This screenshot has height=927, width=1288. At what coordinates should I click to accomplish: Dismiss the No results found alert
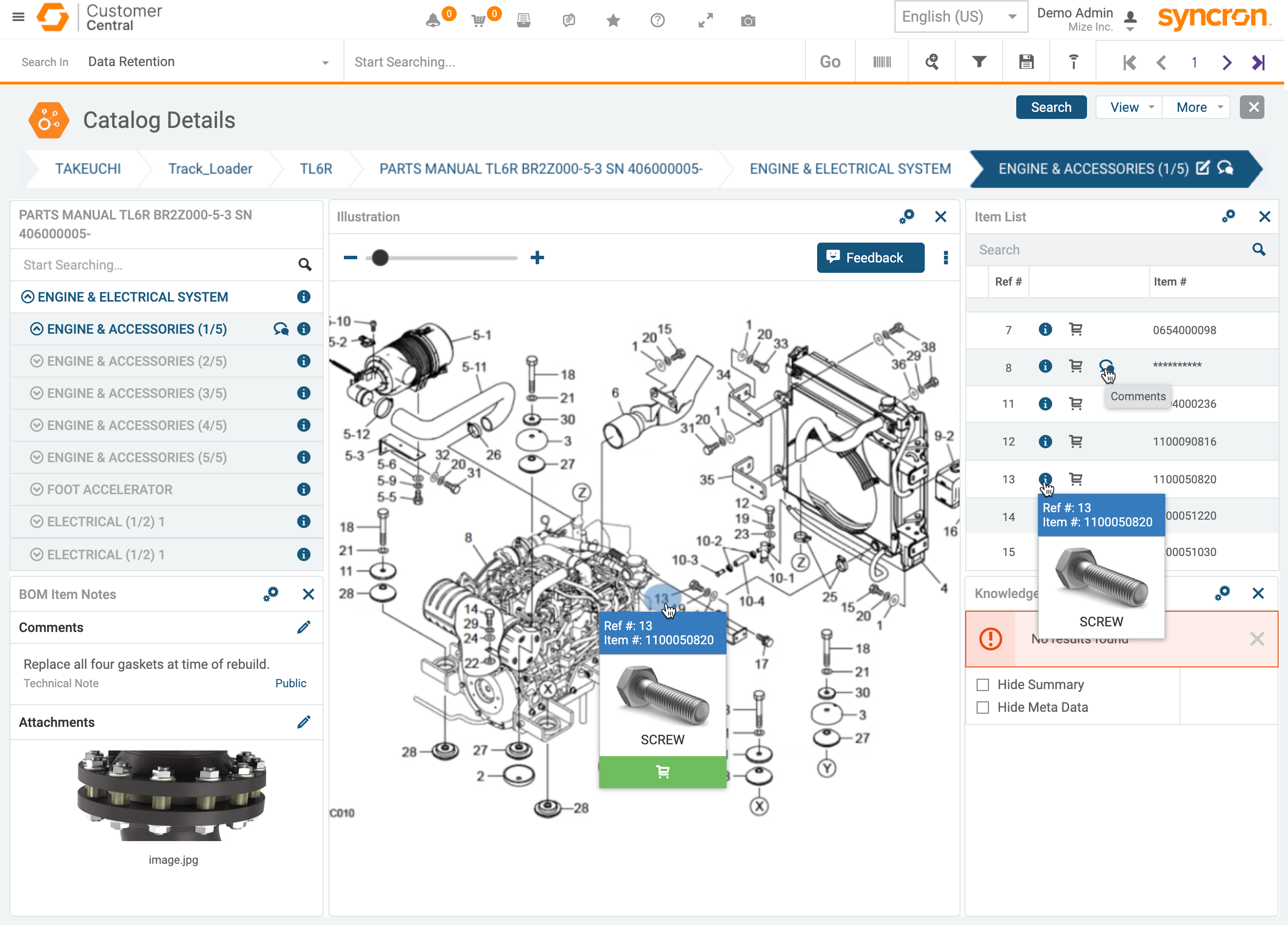click(x=1256, y=639)
